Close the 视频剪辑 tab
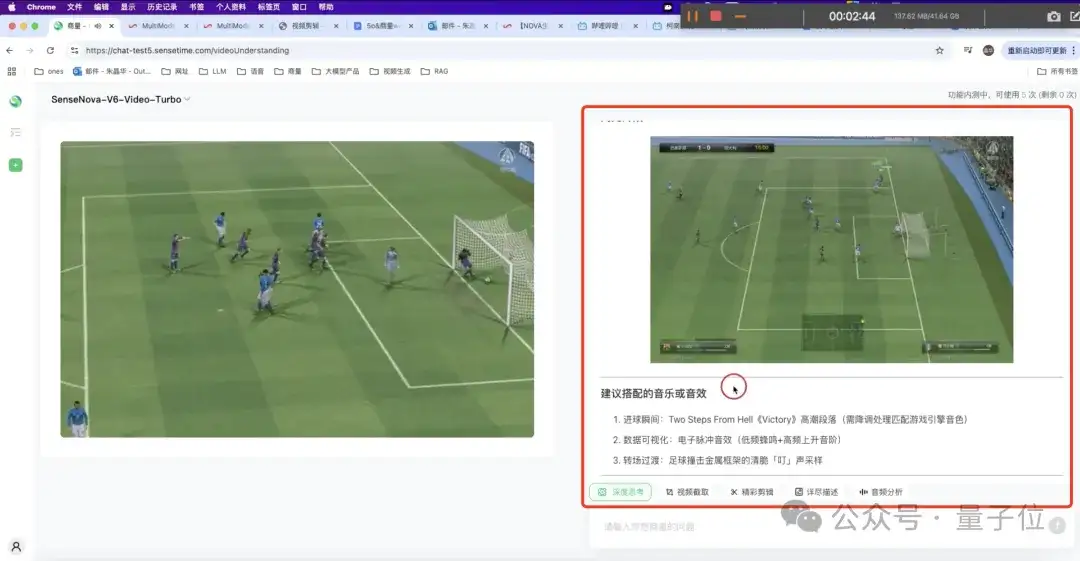Image resolution: width=1080 pixels, height=561 pixels. (336, 26)
